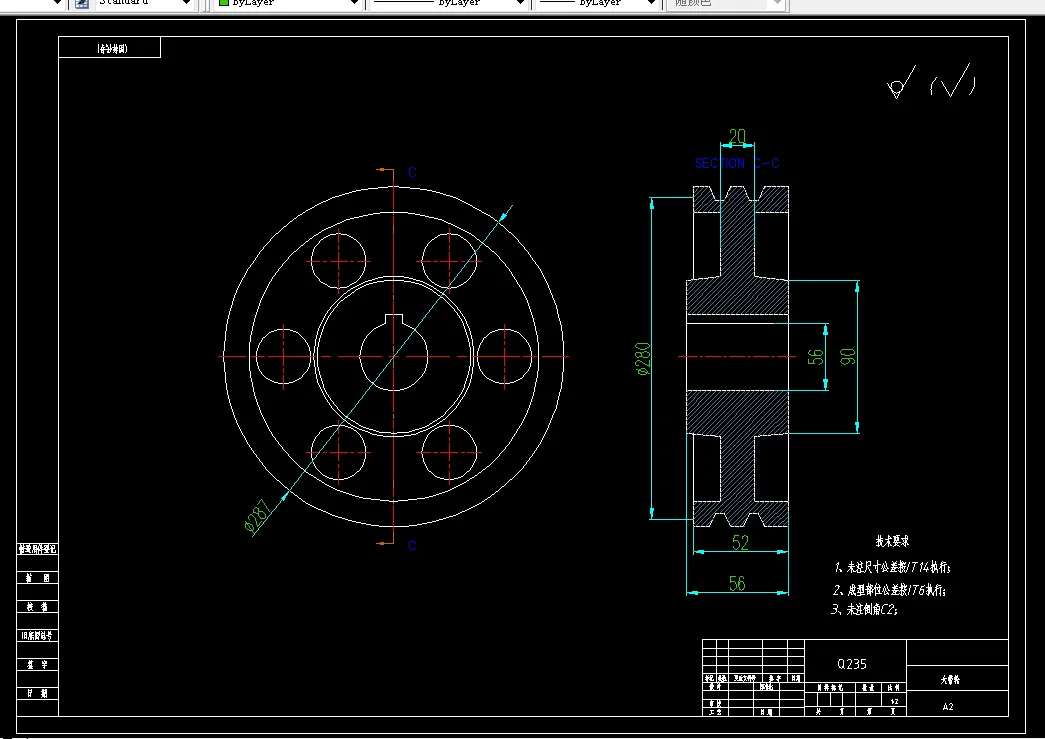Select technical note 1 mentioning IT14

(892, 567)
